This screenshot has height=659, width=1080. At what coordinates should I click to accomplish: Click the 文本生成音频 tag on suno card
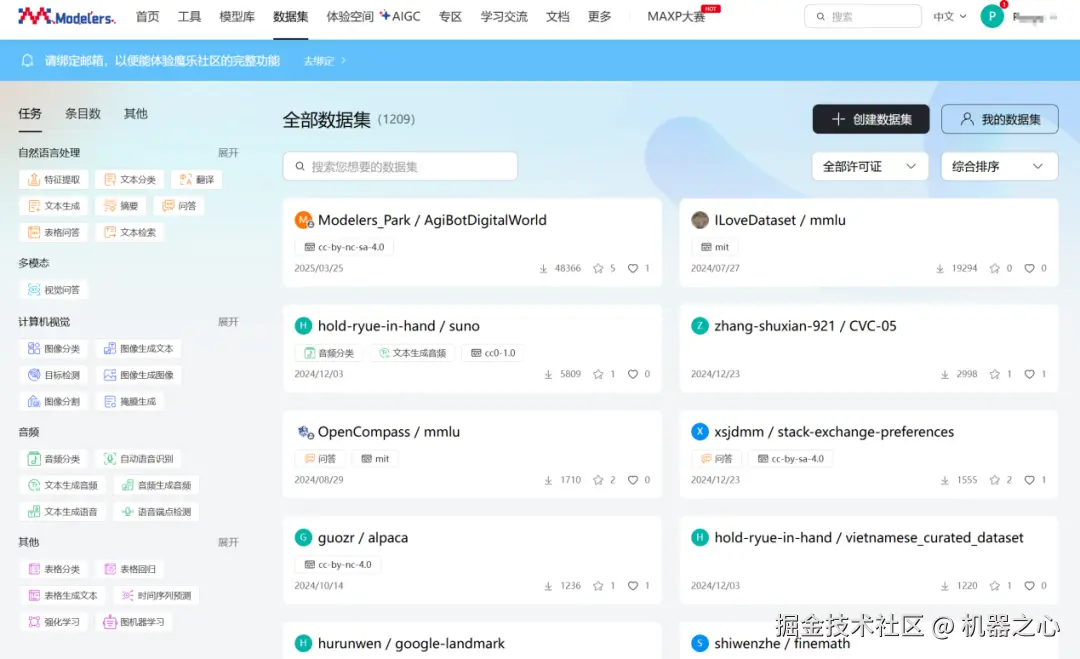pyautogui.click(x=413, y=353)
